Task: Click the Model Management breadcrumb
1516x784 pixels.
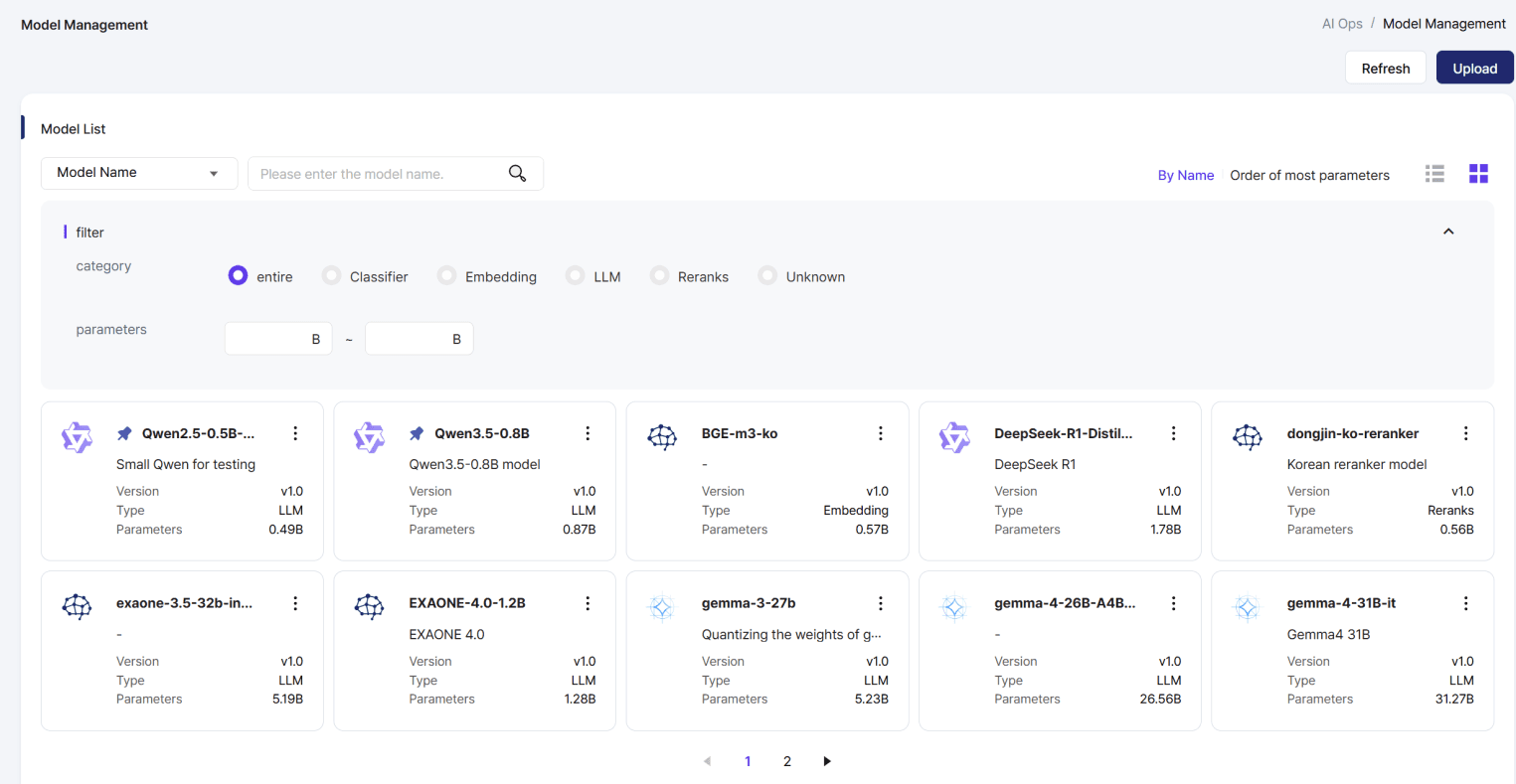Action: pyautogui.click(x=1443, y=24)
